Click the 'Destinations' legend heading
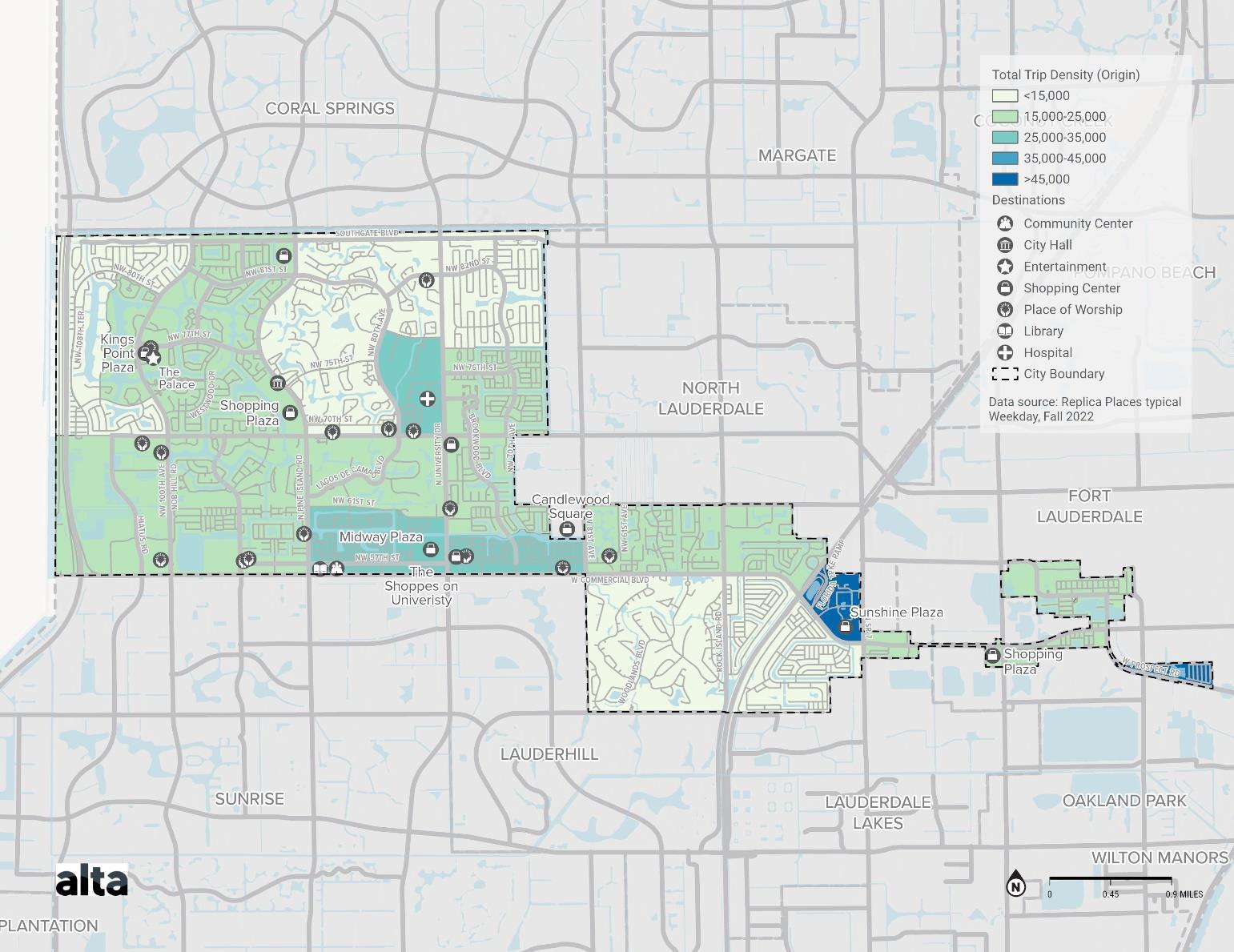Image resolution: width=1234 pixels, height=952 pixels. coord(1028,200)
